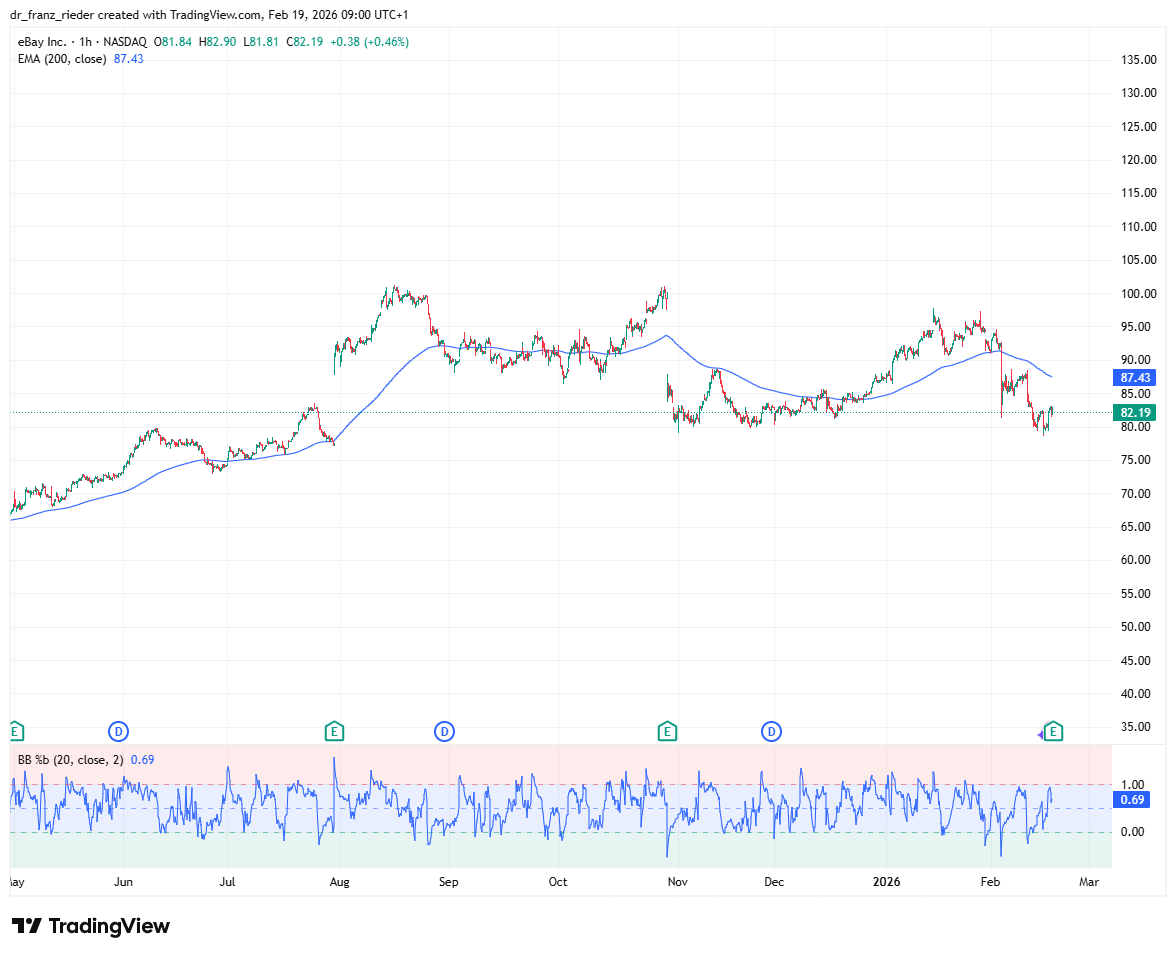Click the 1.00 level on BB %b scale
The height and width of the screenshot is (956, 1176).
pyautogui.click(x=1132, y=785)
